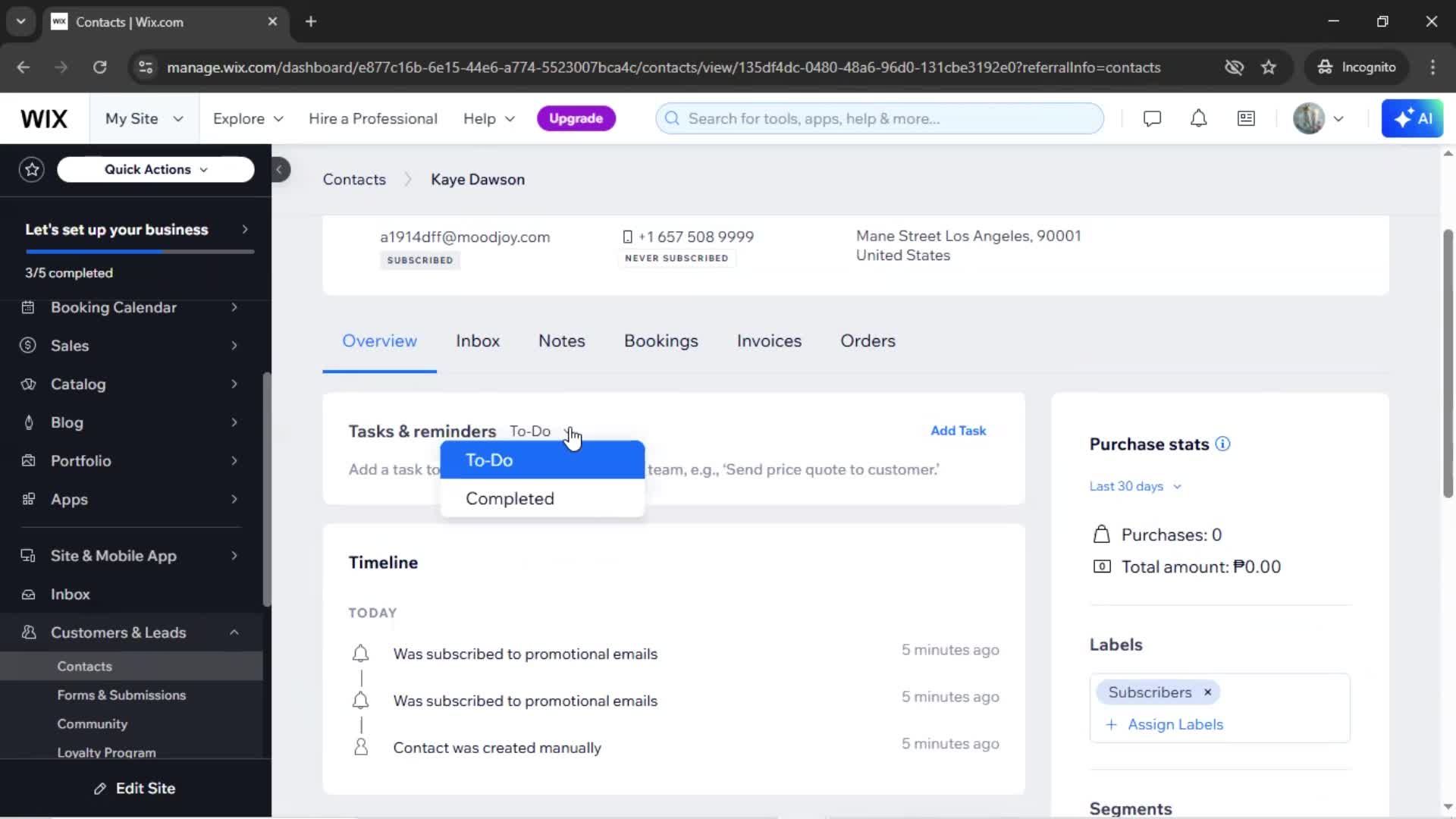Switch to the Orders tab
Screen dimensions: 1456x819
[868, 340]
